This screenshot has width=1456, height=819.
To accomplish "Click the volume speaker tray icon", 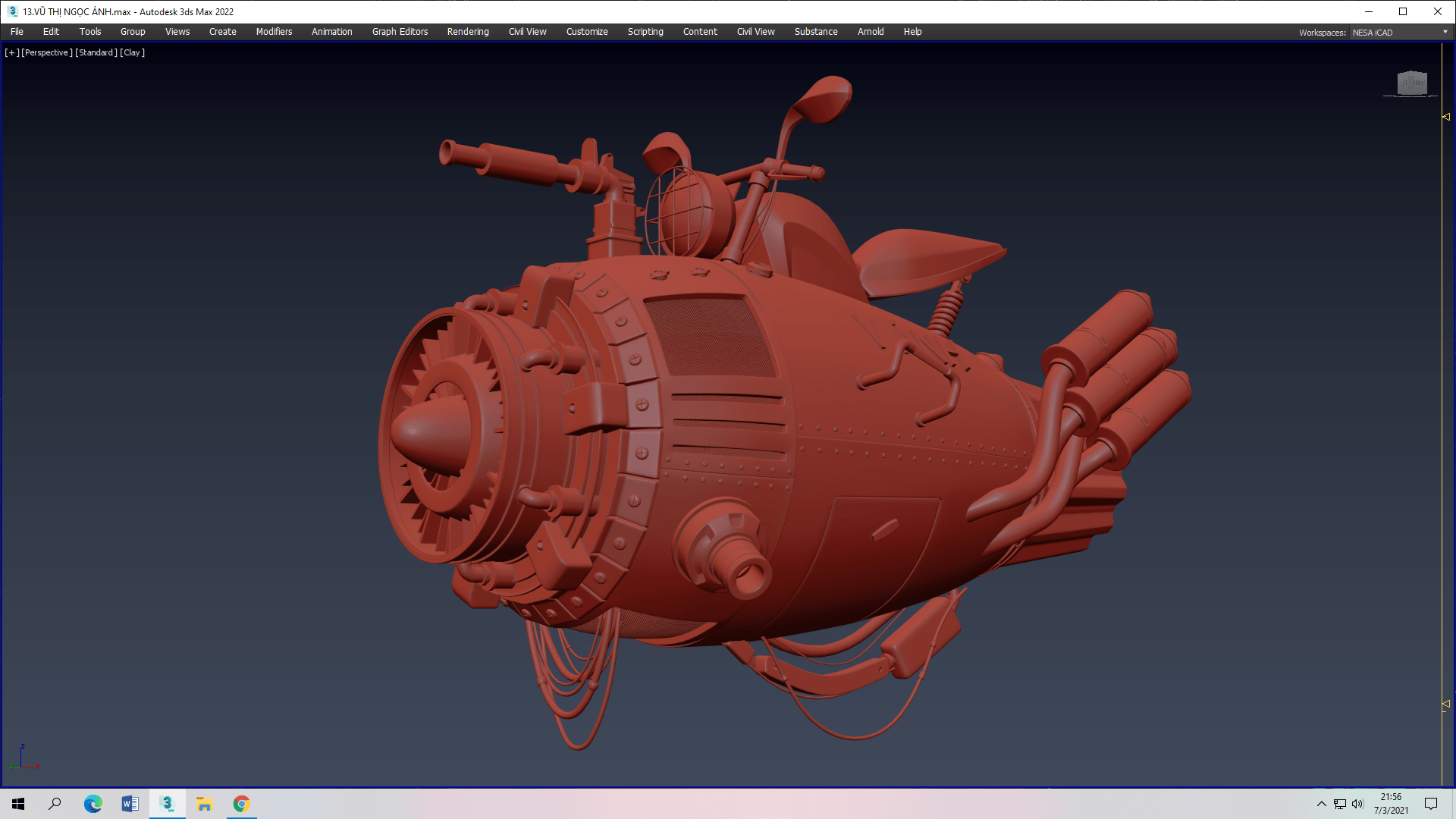I will (x=1357, y=804).
